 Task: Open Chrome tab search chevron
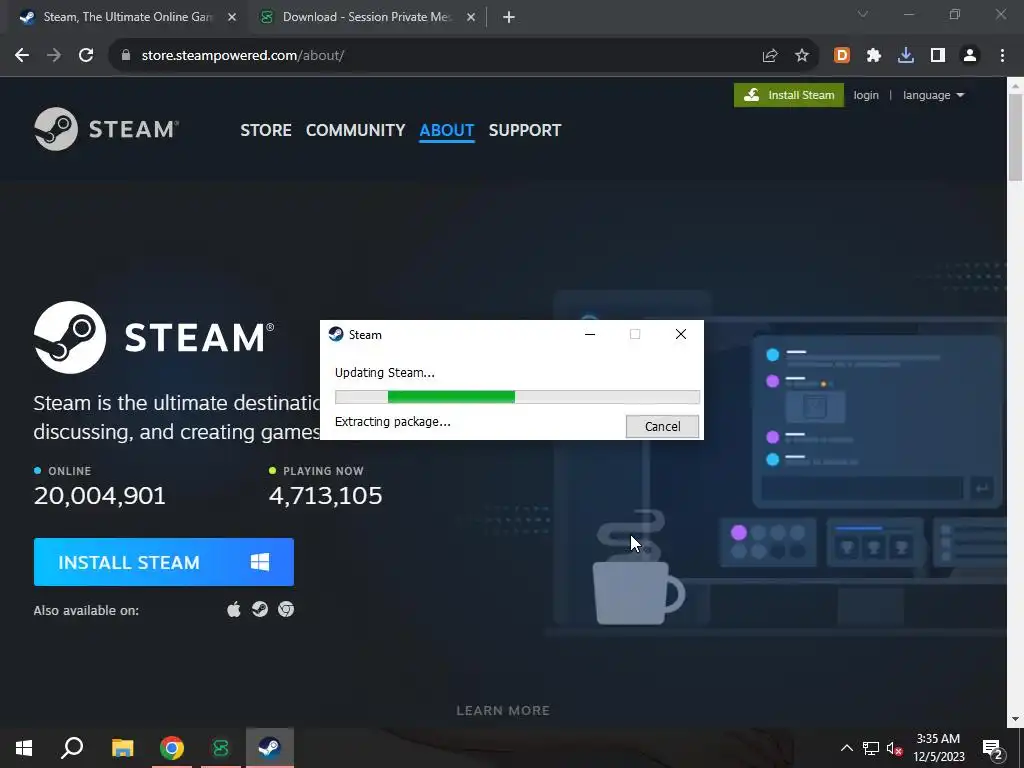click(x=863, y=14)
